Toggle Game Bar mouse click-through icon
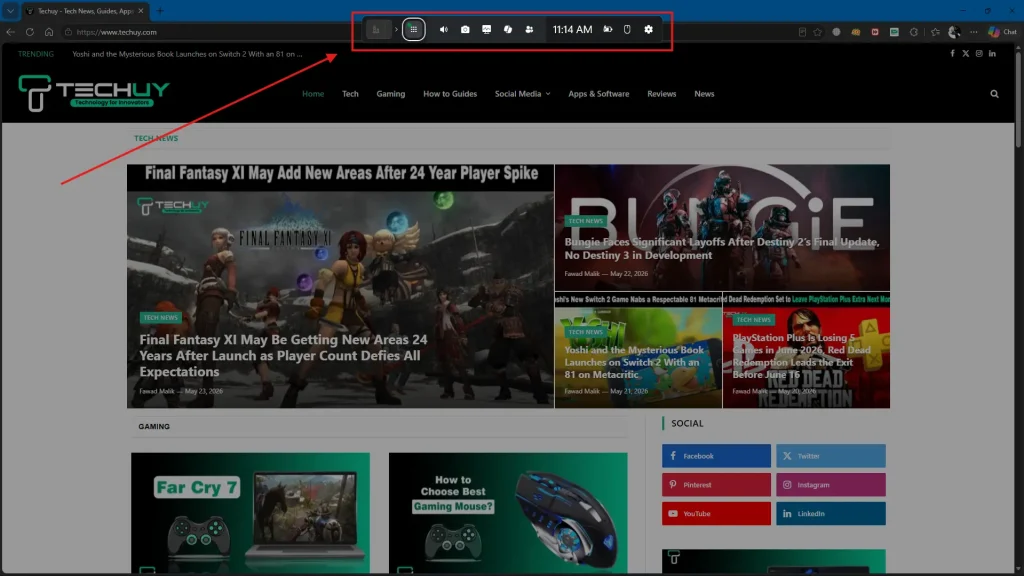 pos(627,29)
